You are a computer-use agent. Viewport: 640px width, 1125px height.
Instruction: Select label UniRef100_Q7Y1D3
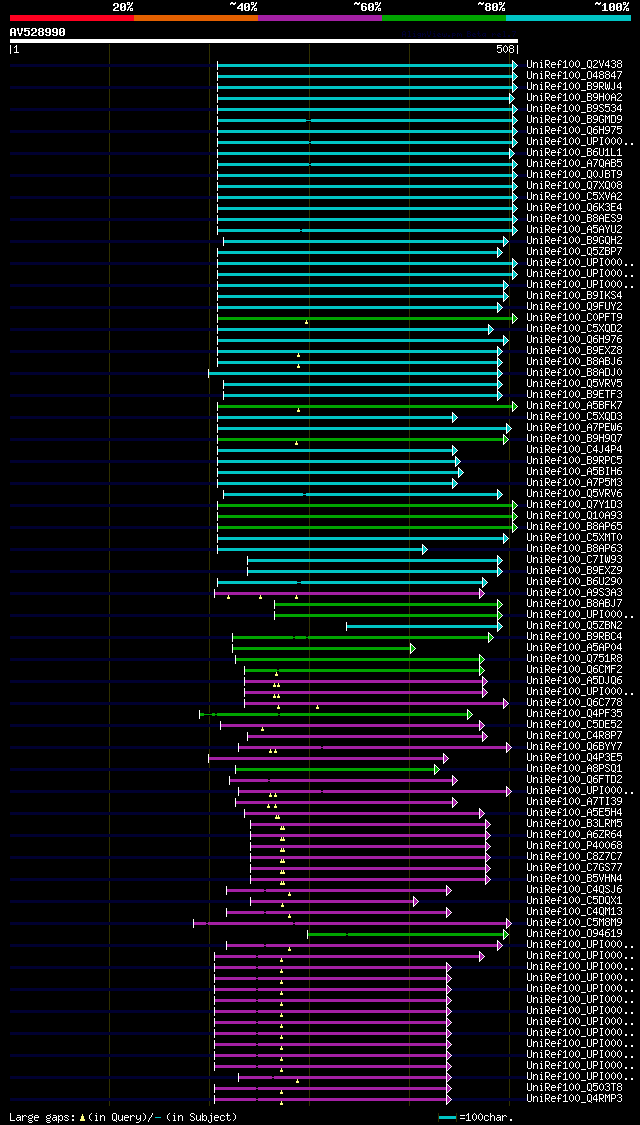tap(574, 504)
